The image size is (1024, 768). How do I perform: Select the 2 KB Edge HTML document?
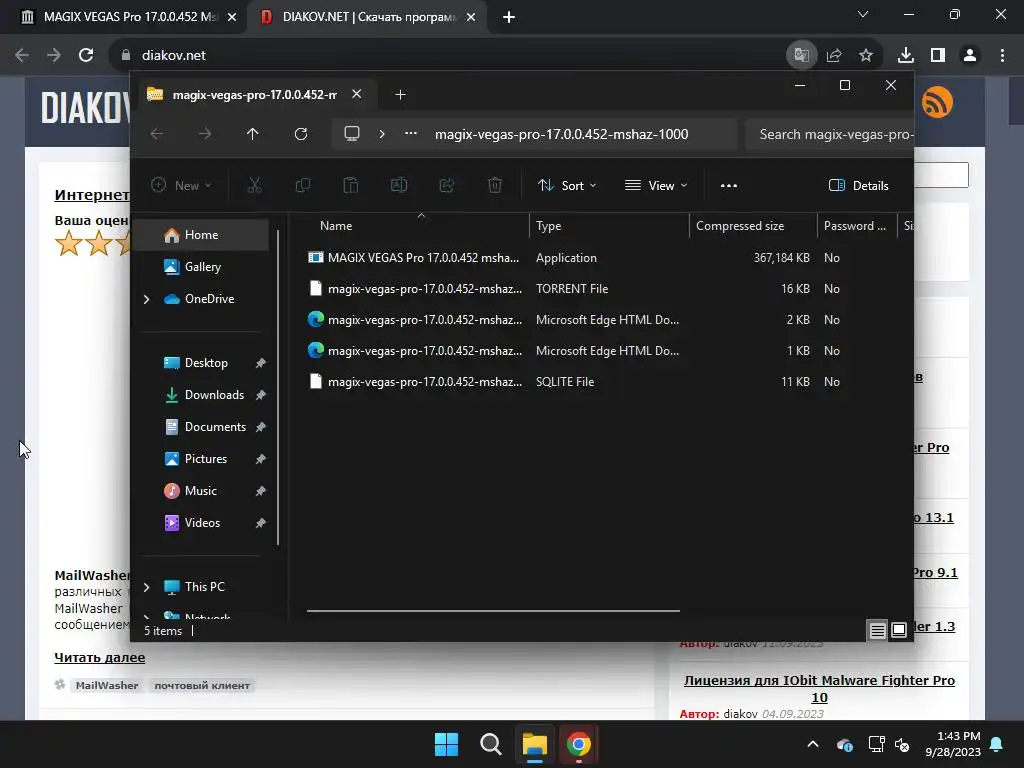(x=601, y=319)
